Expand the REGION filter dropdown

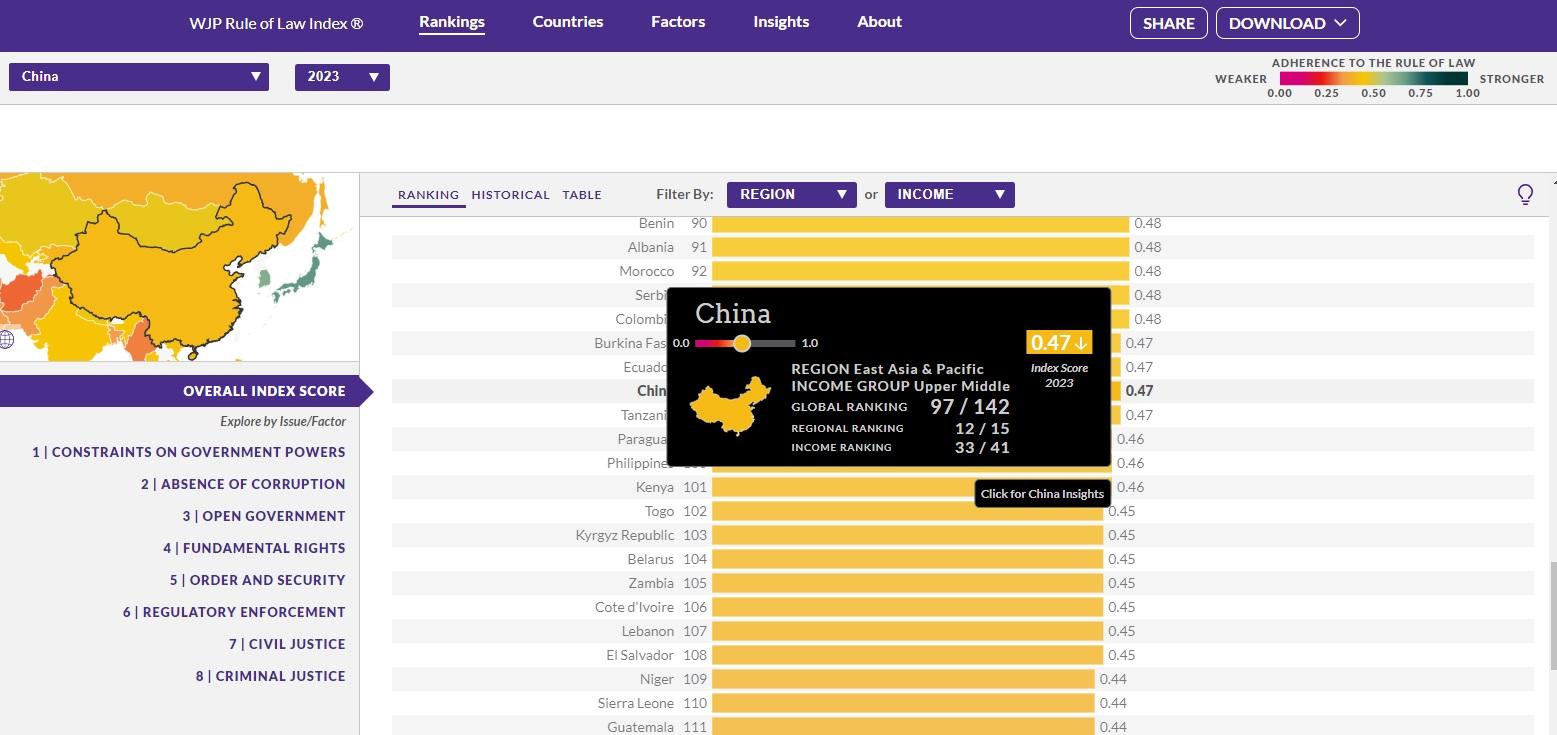point(791,195)
